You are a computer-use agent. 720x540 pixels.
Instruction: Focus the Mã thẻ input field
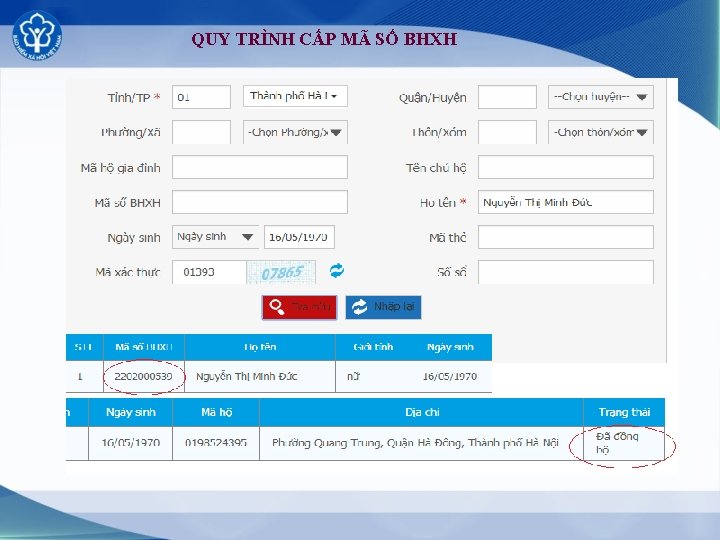pos(566,237)
